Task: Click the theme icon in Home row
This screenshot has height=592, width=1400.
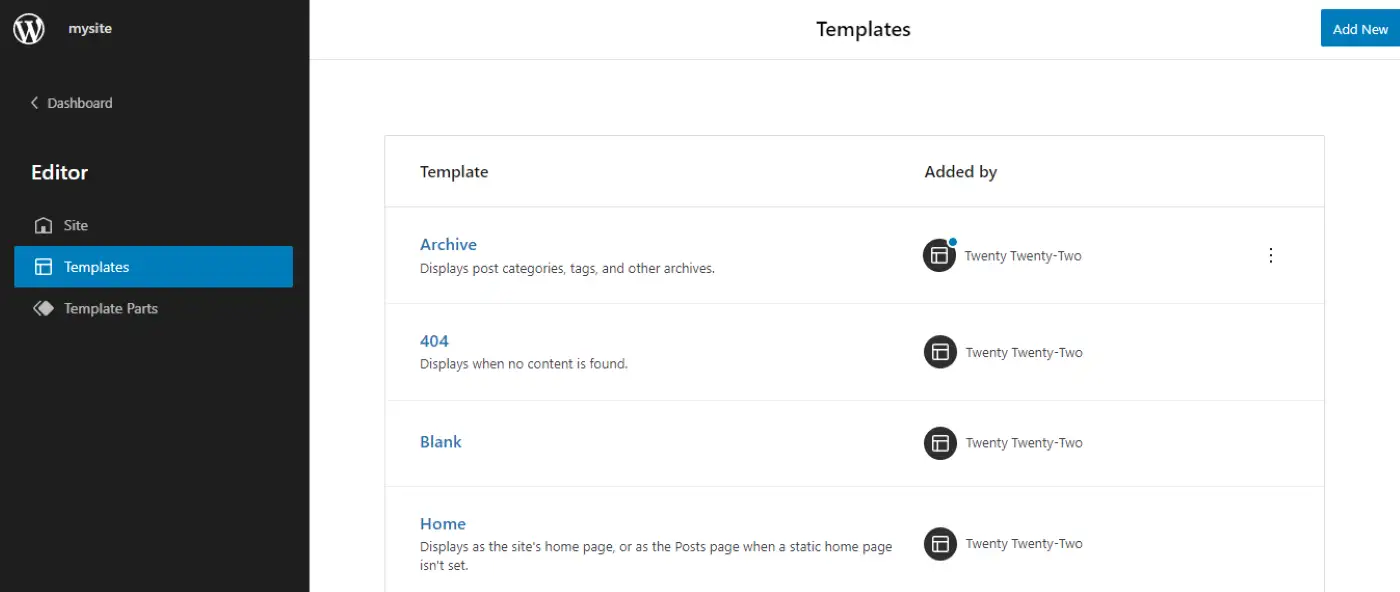Action: point(940,544)
